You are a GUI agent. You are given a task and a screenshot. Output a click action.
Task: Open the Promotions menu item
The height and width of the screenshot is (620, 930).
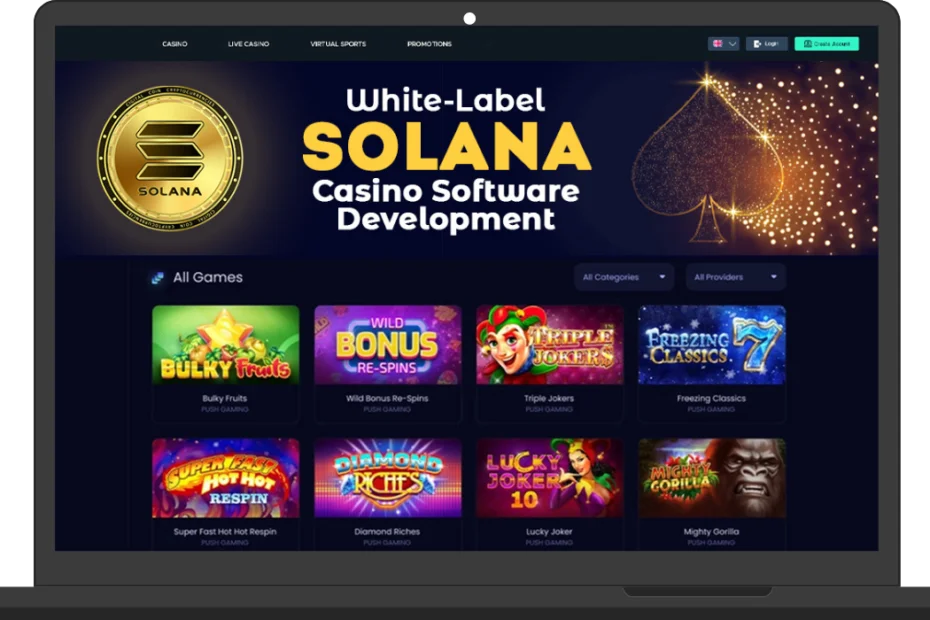[x=429, y=44]
